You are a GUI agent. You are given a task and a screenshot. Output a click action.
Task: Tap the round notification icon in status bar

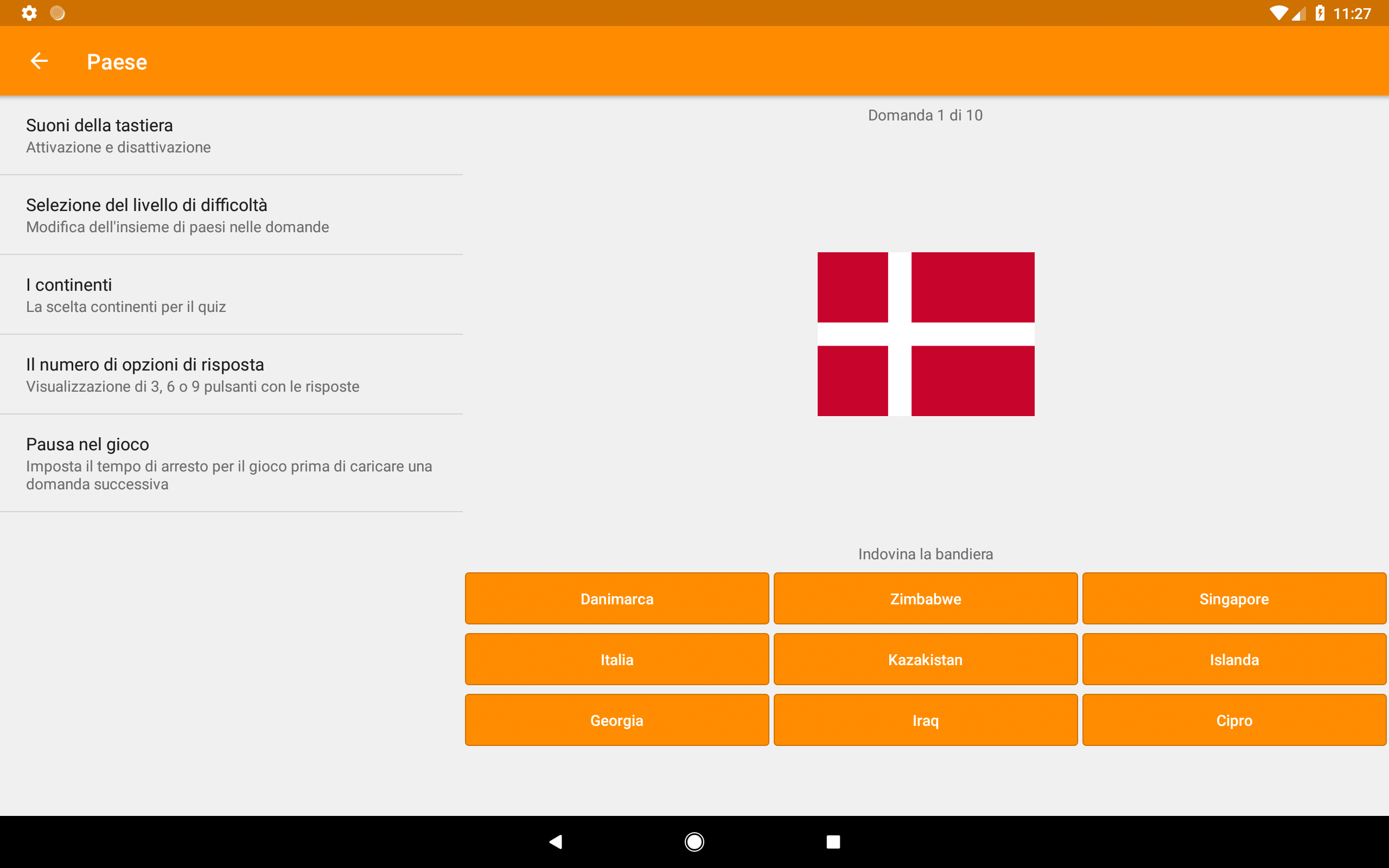58,12
